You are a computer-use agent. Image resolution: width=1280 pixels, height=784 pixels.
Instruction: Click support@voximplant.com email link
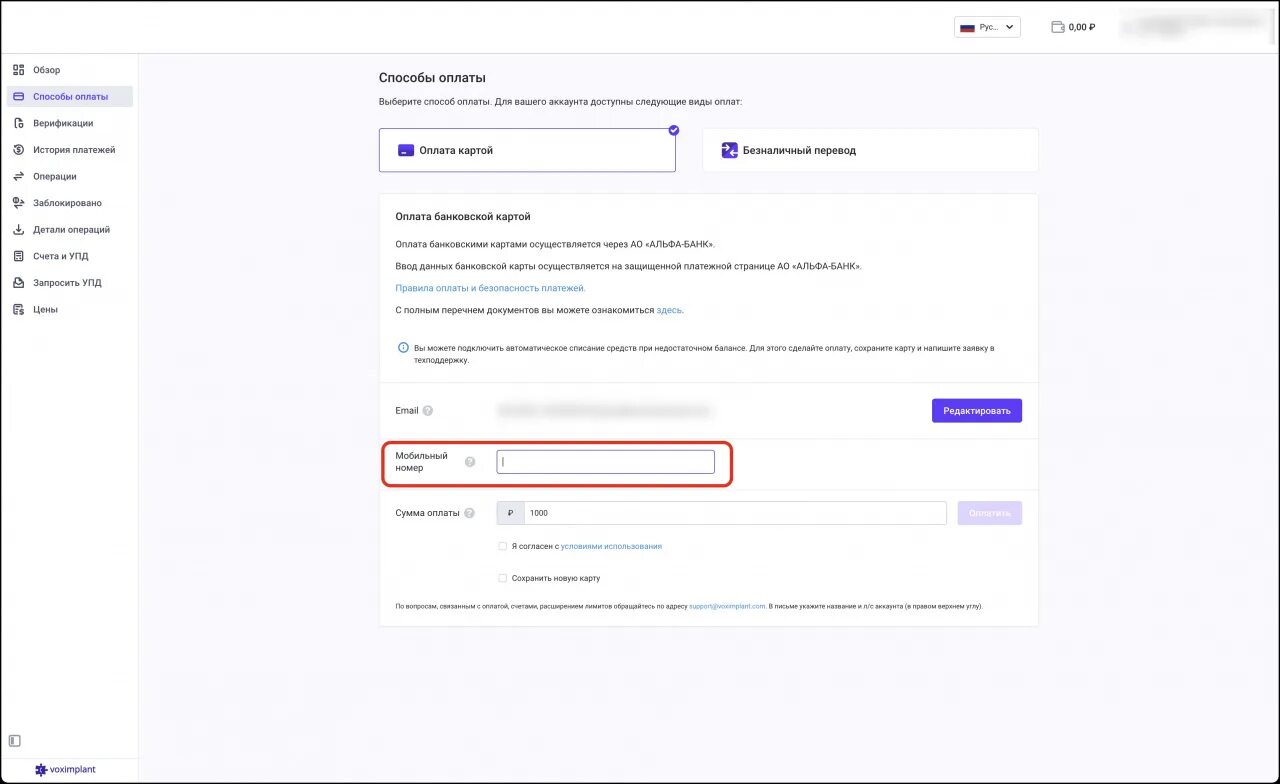727,606
